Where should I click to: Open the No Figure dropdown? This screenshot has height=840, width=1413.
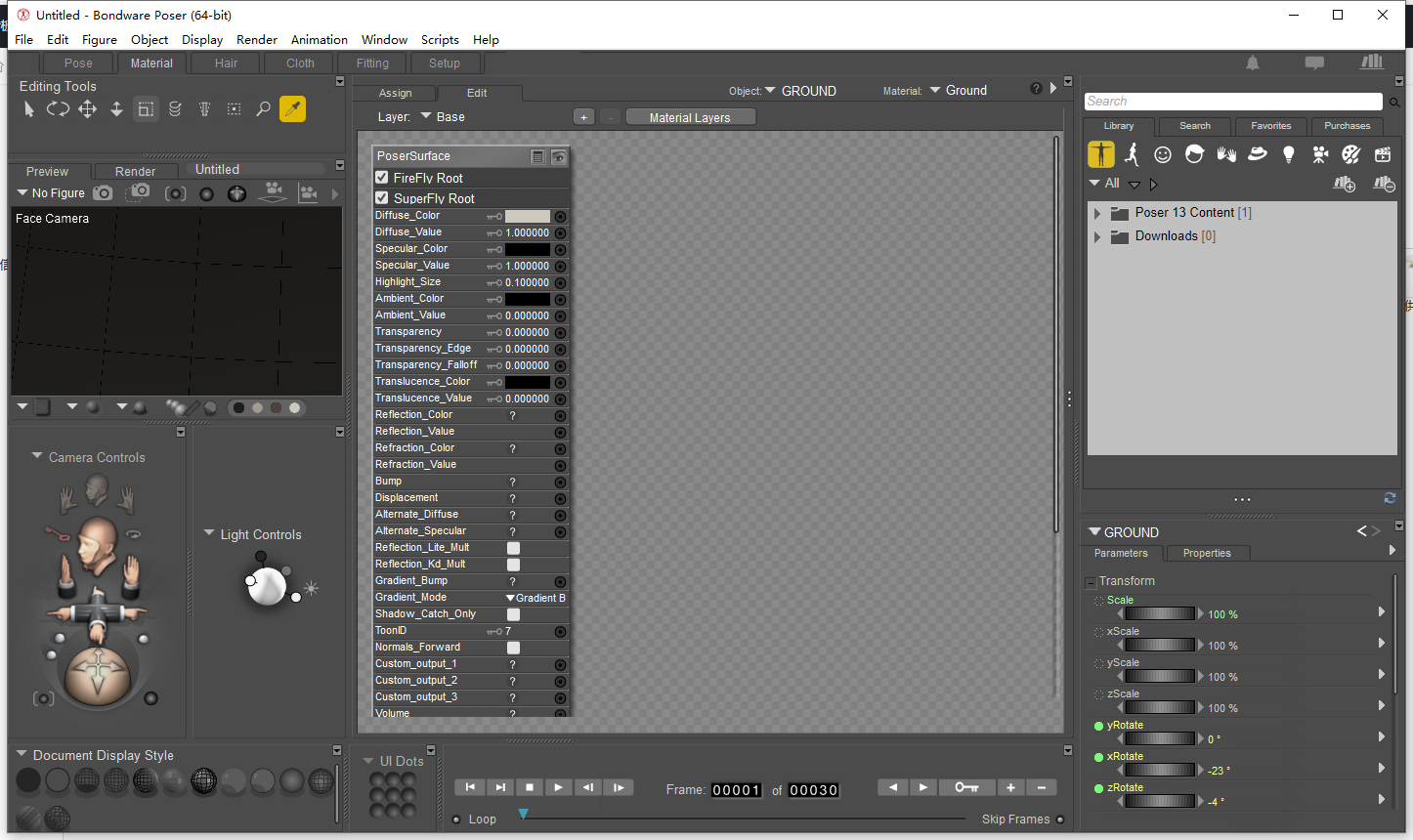51,193
